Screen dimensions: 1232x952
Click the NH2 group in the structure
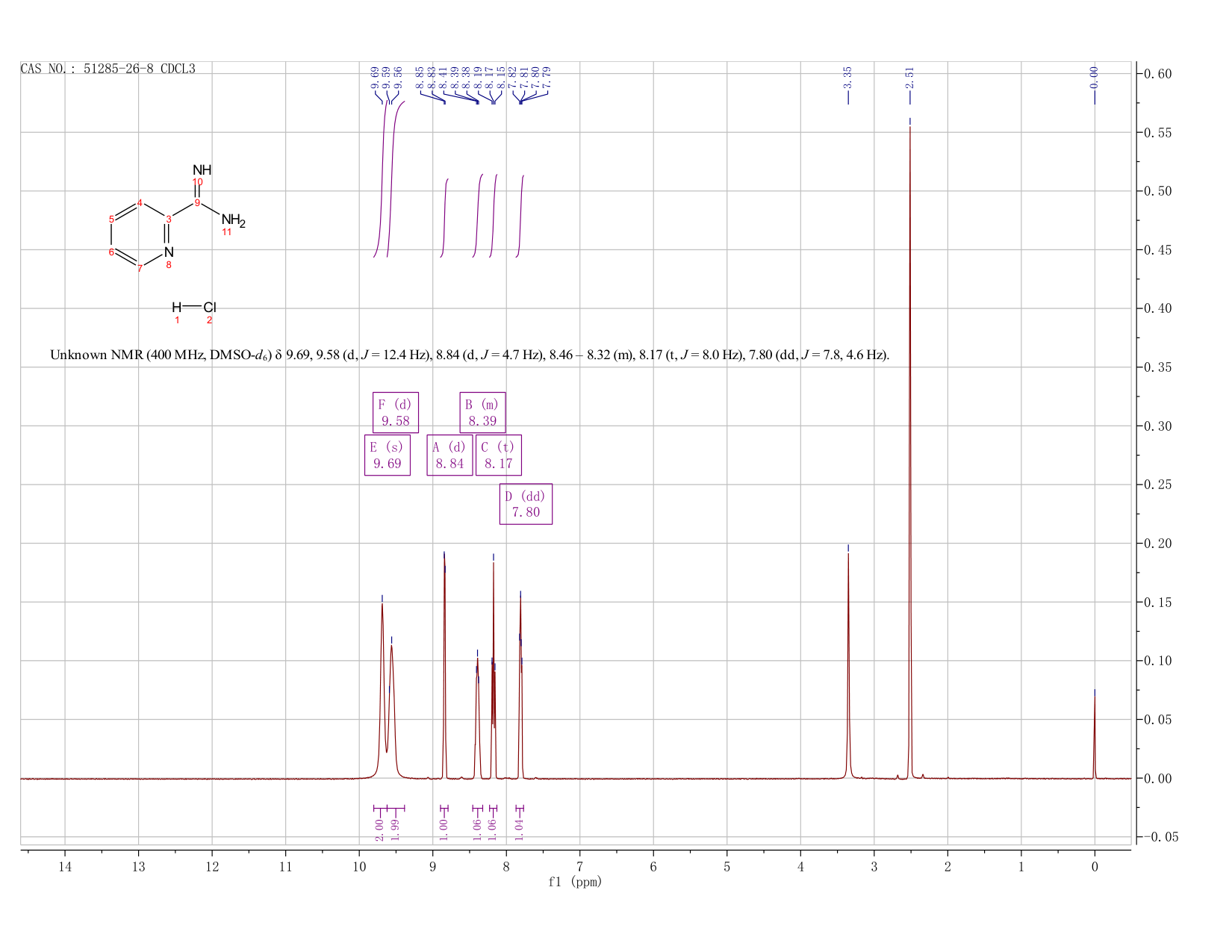(x=233, y=221)
